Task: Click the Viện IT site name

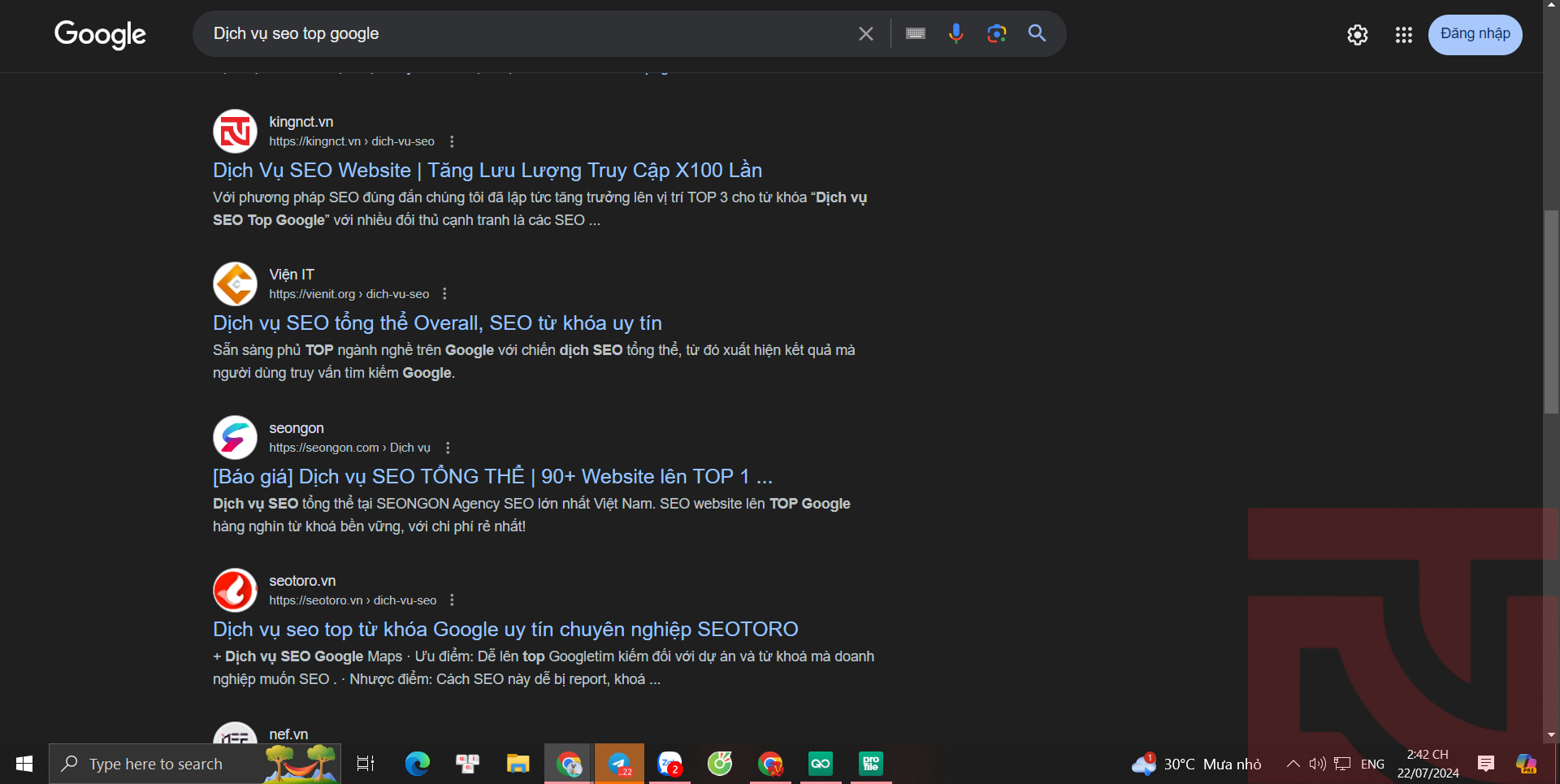Action: tap(292, 275)
